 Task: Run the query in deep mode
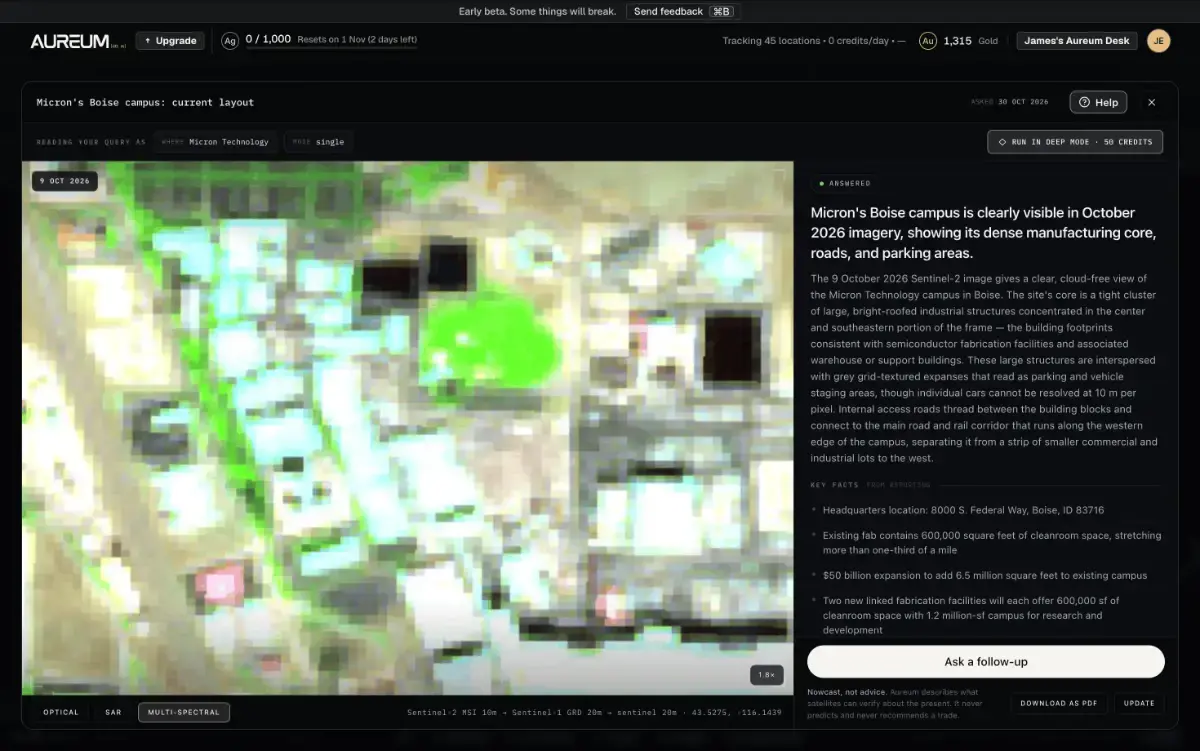coord(1075,142)
